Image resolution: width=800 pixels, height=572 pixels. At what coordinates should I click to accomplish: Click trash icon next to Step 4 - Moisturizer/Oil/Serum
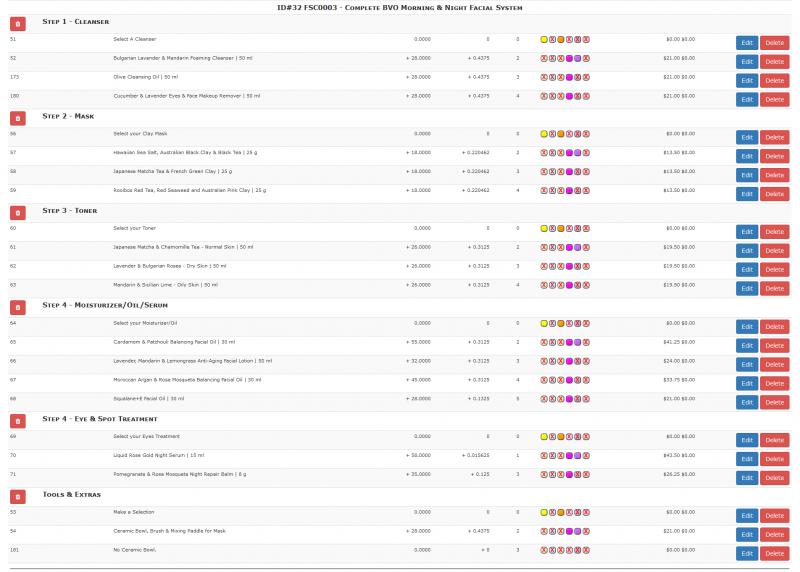pyautogui.click(x=18, y=307)
